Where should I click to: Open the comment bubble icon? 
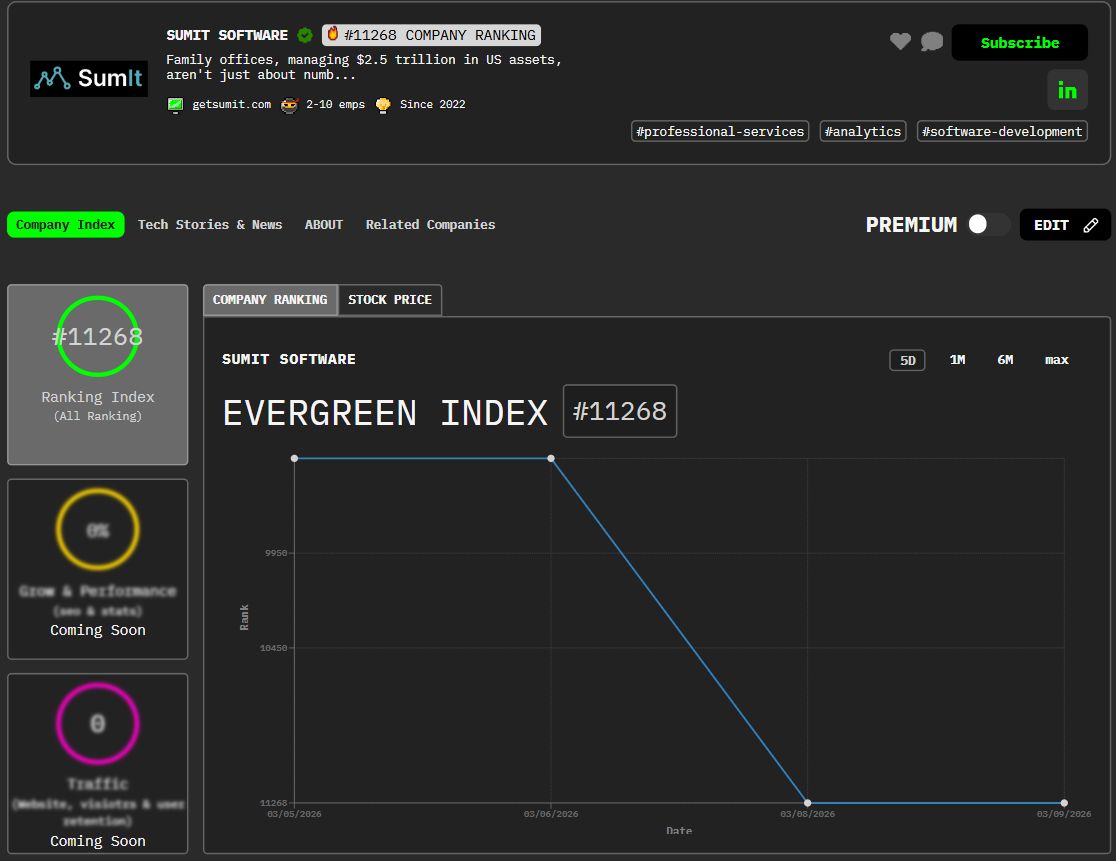[932, 41]
